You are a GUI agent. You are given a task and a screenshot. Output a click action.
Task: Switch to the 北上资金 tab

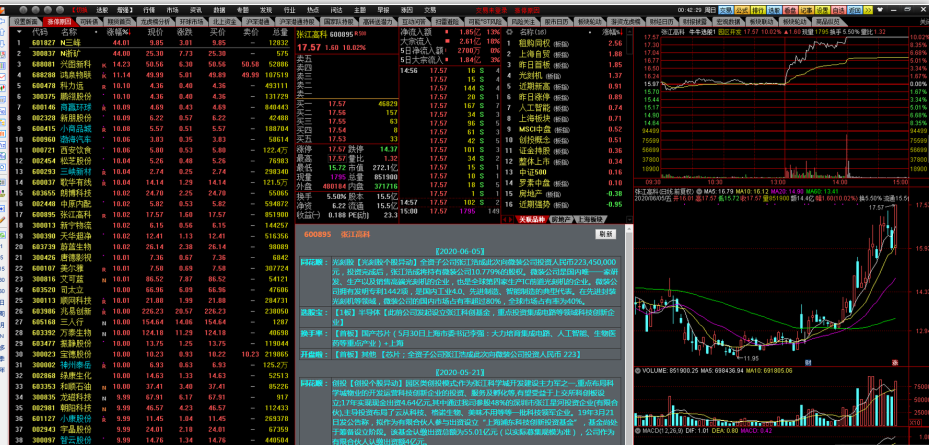click(x=224, y=21)
